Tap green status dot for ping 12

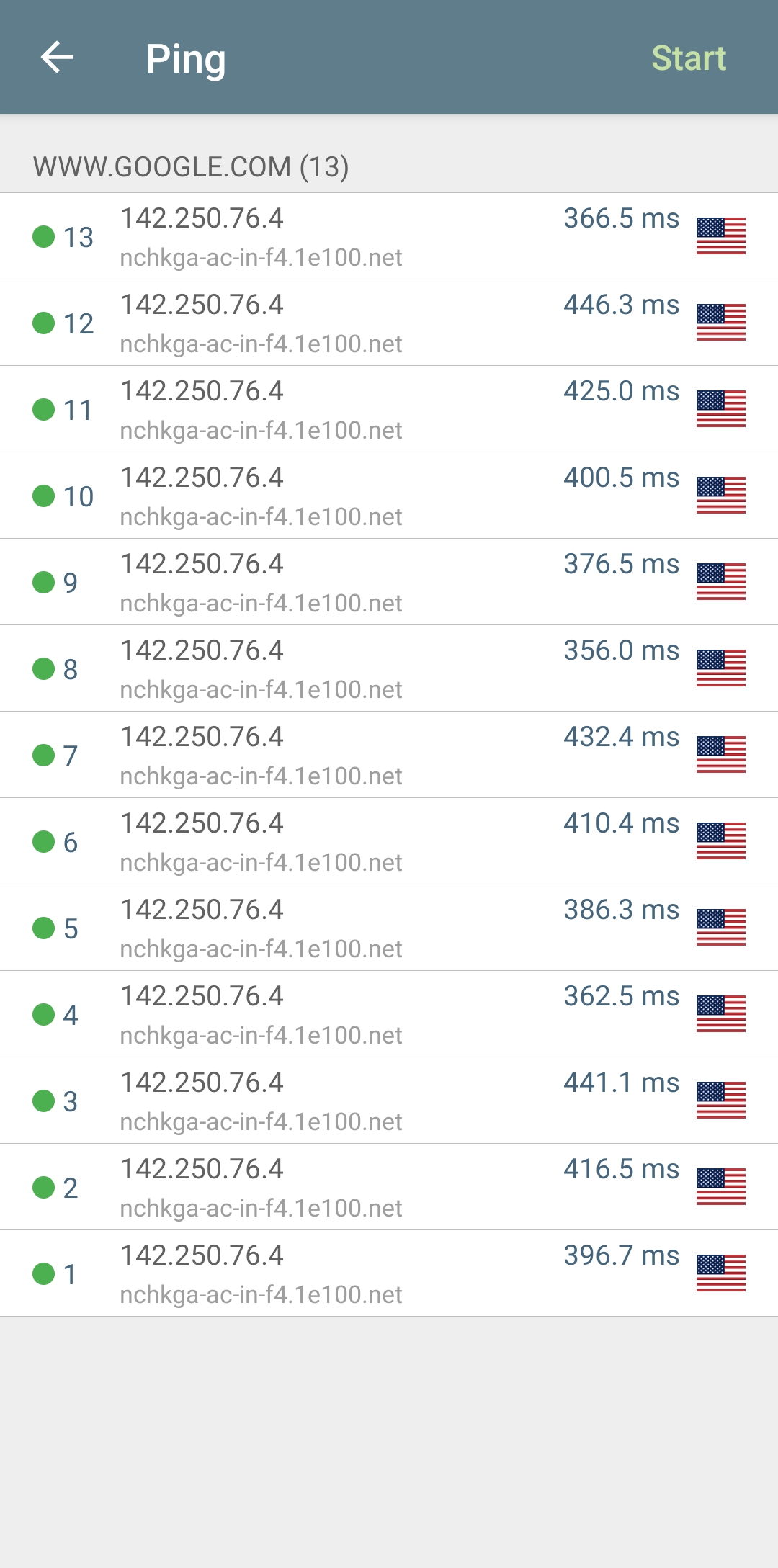[44, 323]
